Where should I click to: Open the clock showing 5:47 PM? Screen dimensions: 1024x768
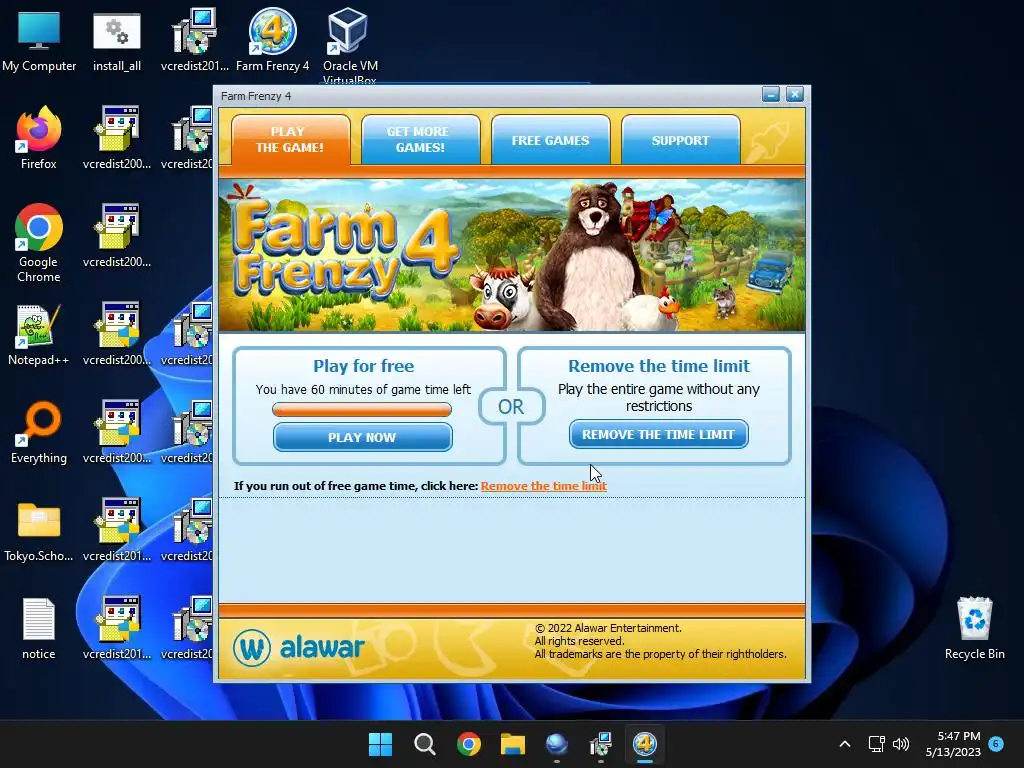pyautogui.click(x=953, y=744)
